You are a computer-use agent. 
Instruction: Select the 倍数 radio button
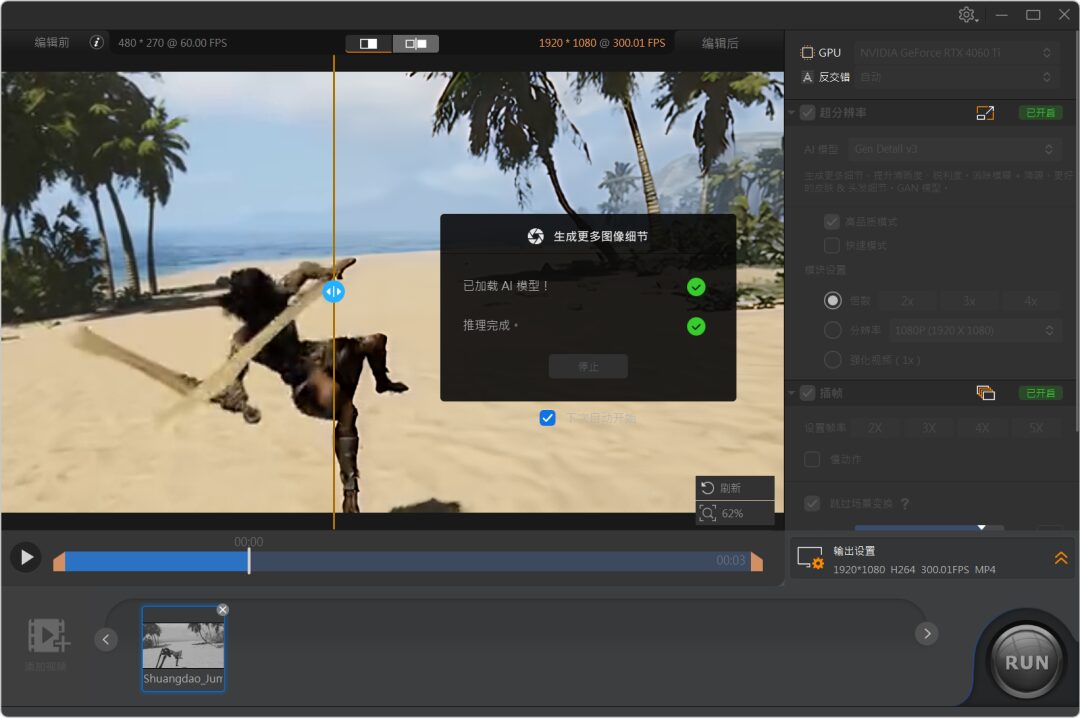pos(833,300)
